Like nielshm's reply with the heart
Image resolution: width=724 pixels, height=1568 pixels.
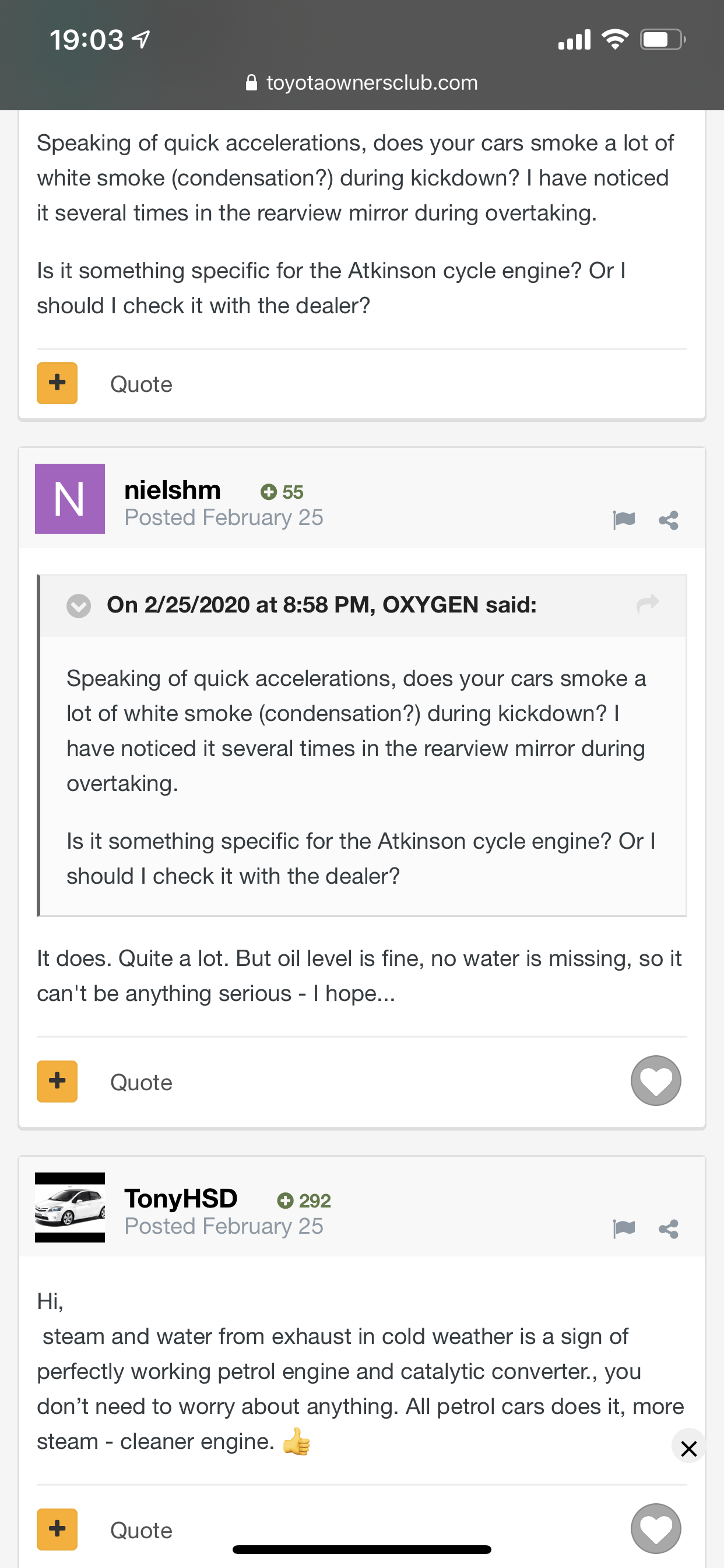656,1080
